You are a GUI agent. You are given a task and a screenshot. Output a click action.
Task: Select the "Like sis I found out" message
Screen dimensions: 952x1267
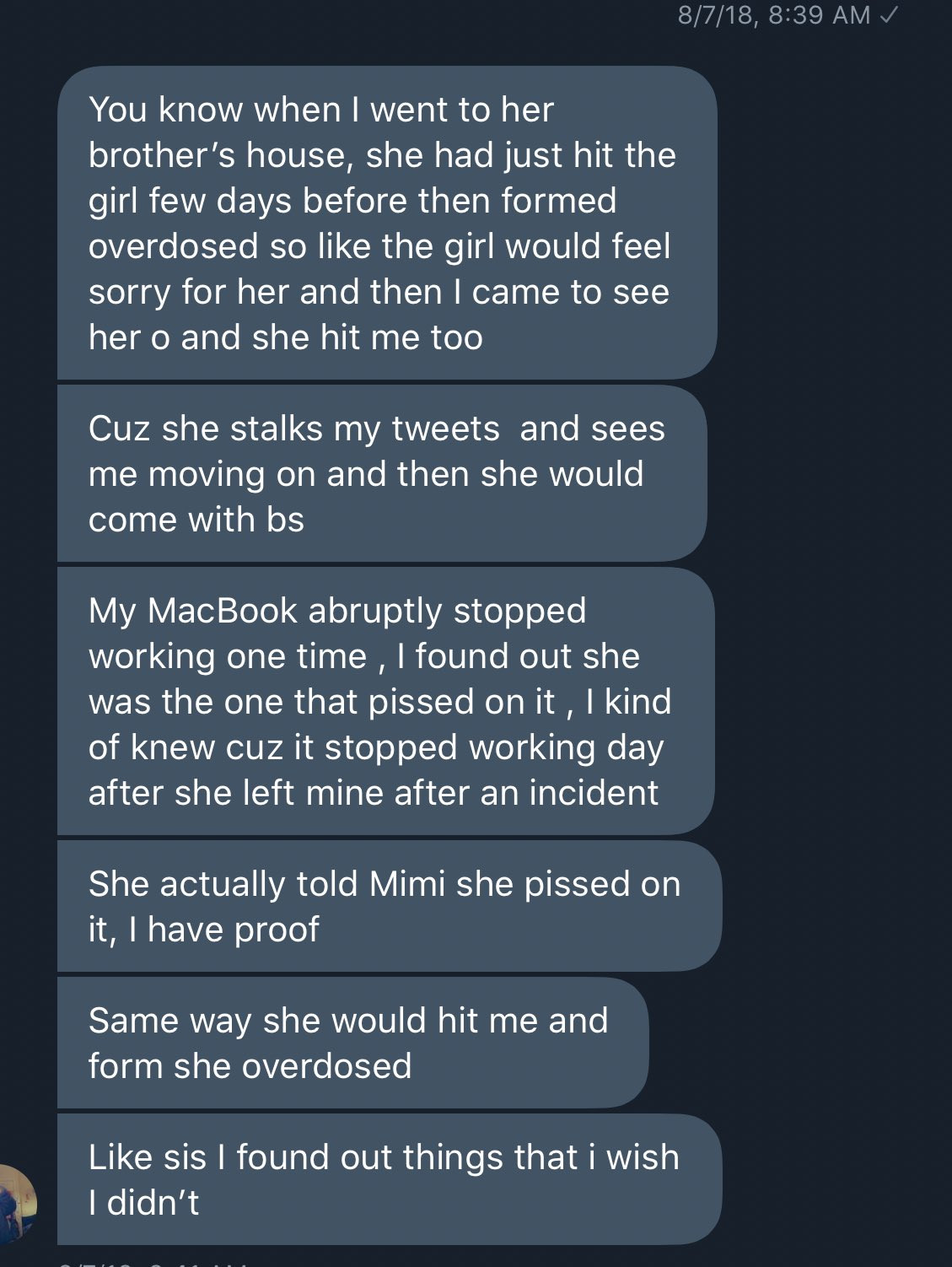pos(390,1179)
